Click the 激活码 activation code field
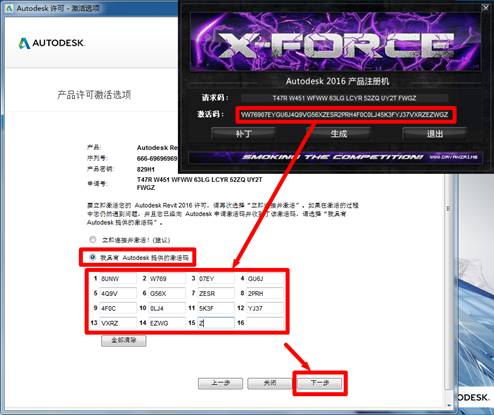Image resolution: width=494 pixels, height=415 pixels. click(345, 115)
